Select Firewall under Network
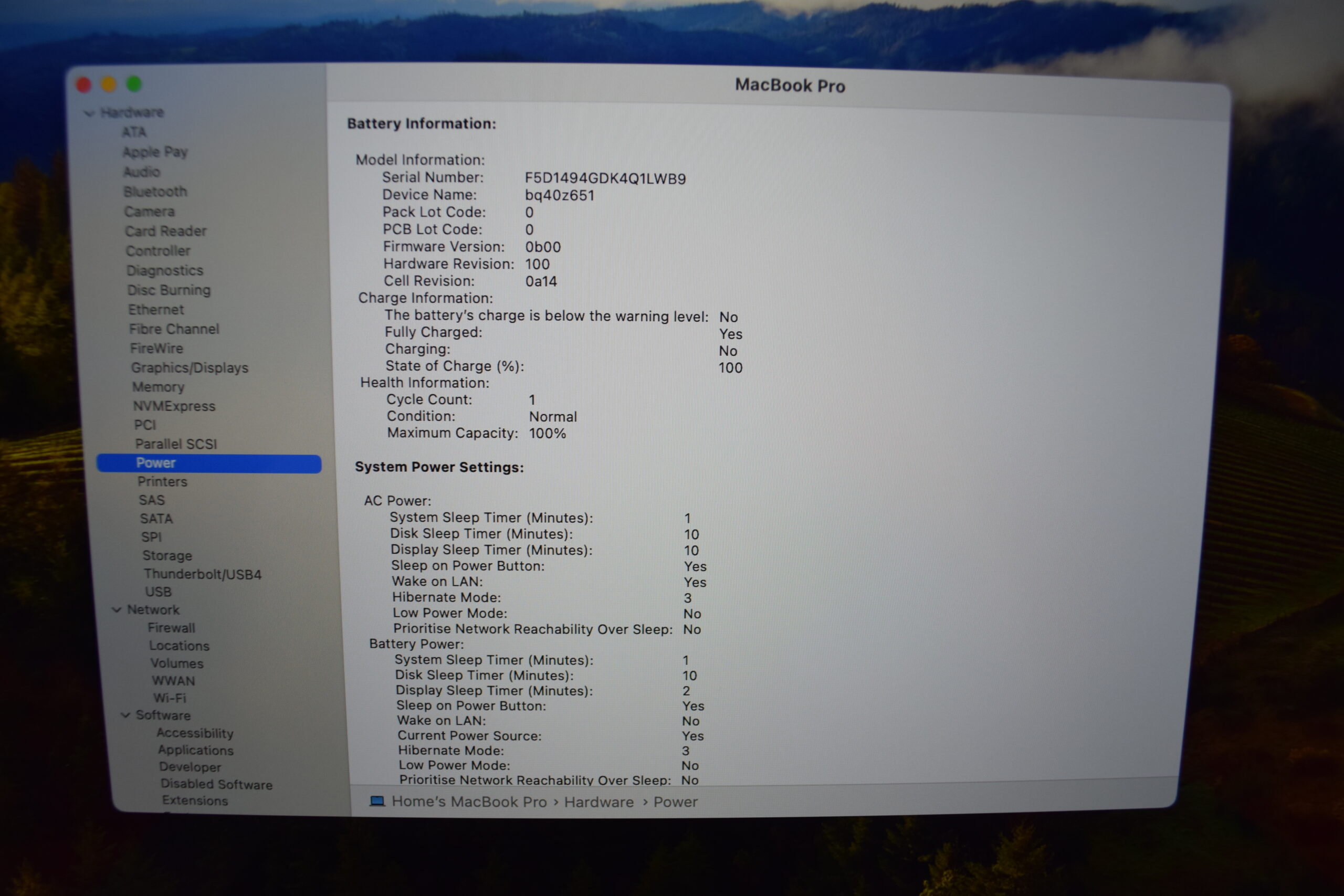 [172, 628]
